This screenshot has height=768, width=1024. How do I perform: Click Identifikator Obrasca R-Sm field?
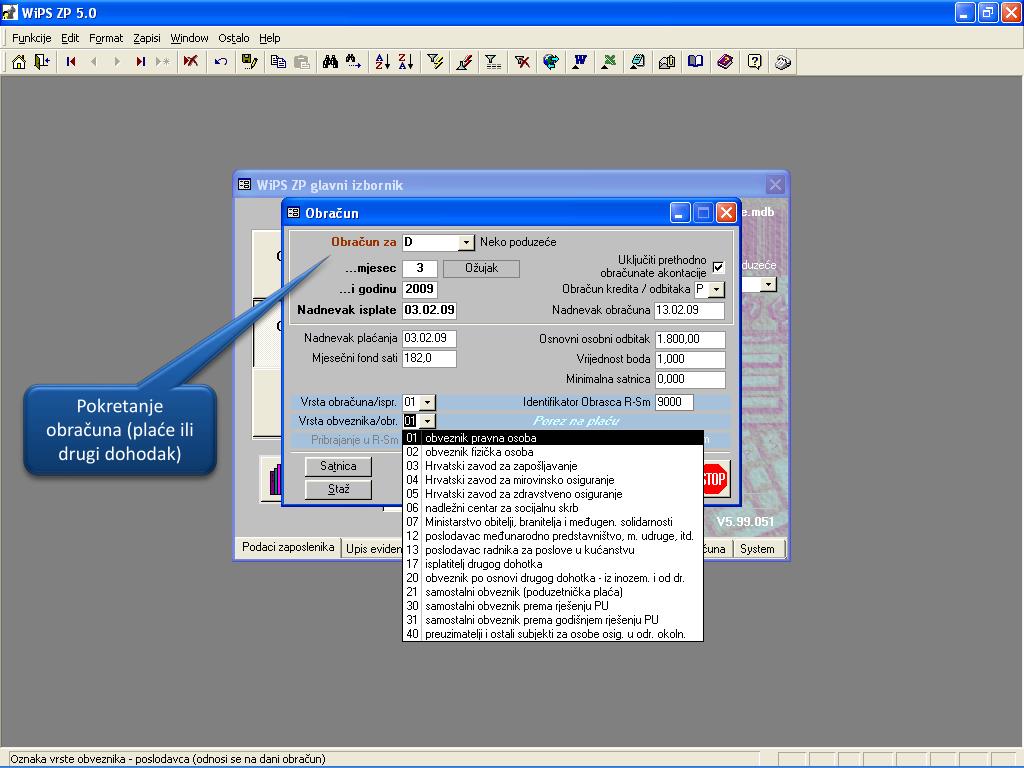tap(674, 402)
